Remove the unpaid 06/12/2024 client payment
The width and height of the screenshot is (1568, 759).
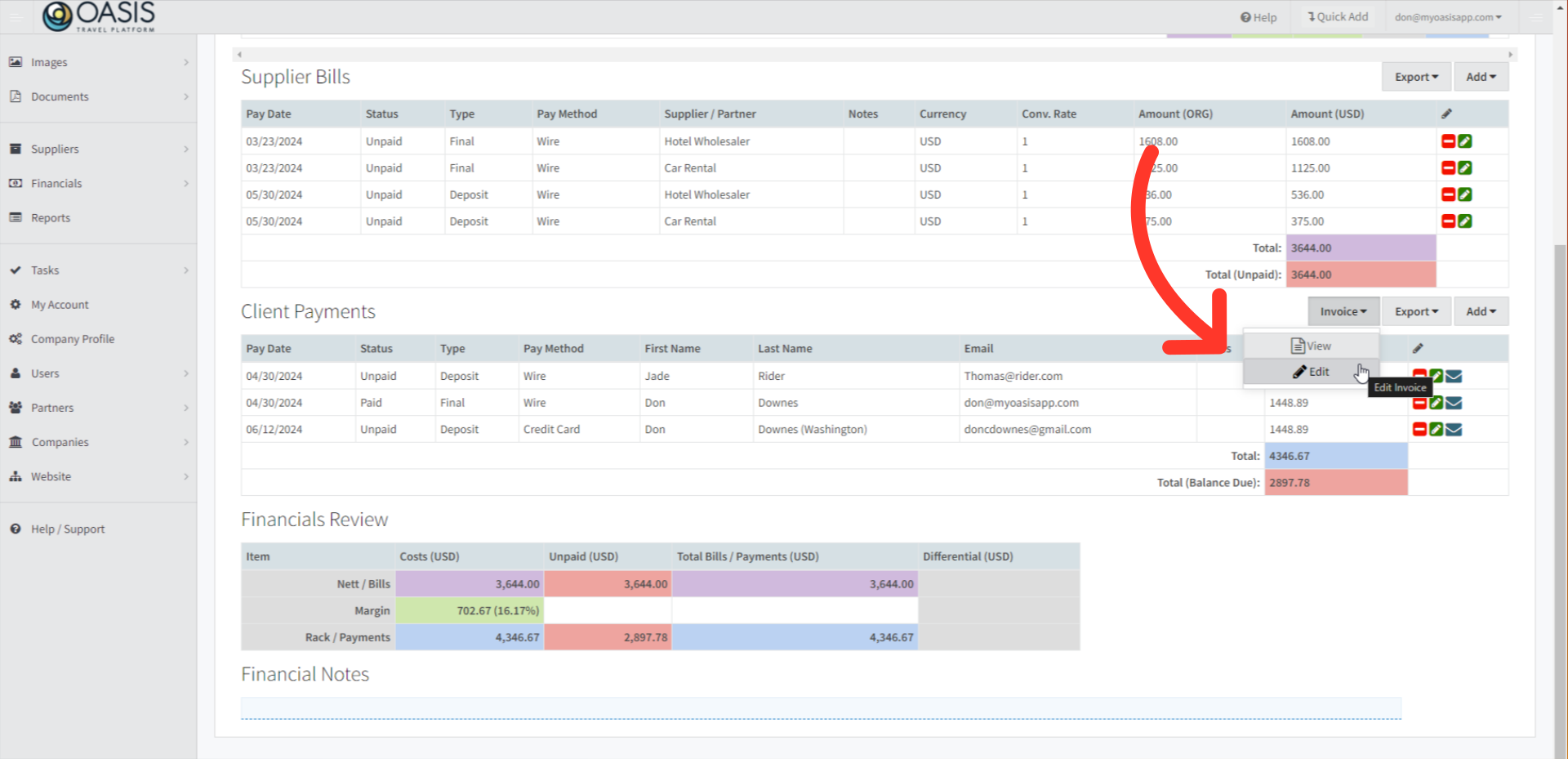[1419, 429]
